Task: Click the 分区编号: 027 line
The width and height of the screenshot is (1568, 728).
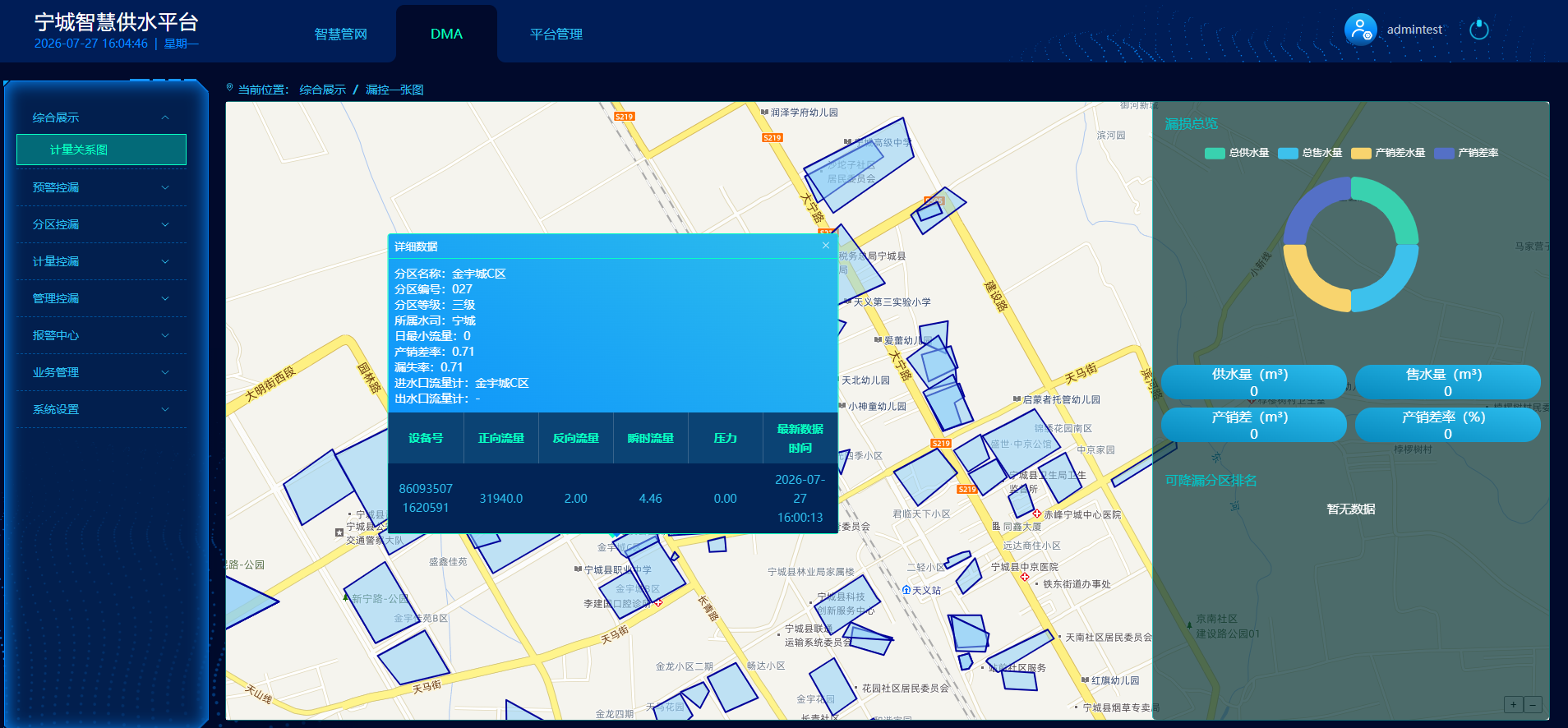Action: (x=434, y=289)
